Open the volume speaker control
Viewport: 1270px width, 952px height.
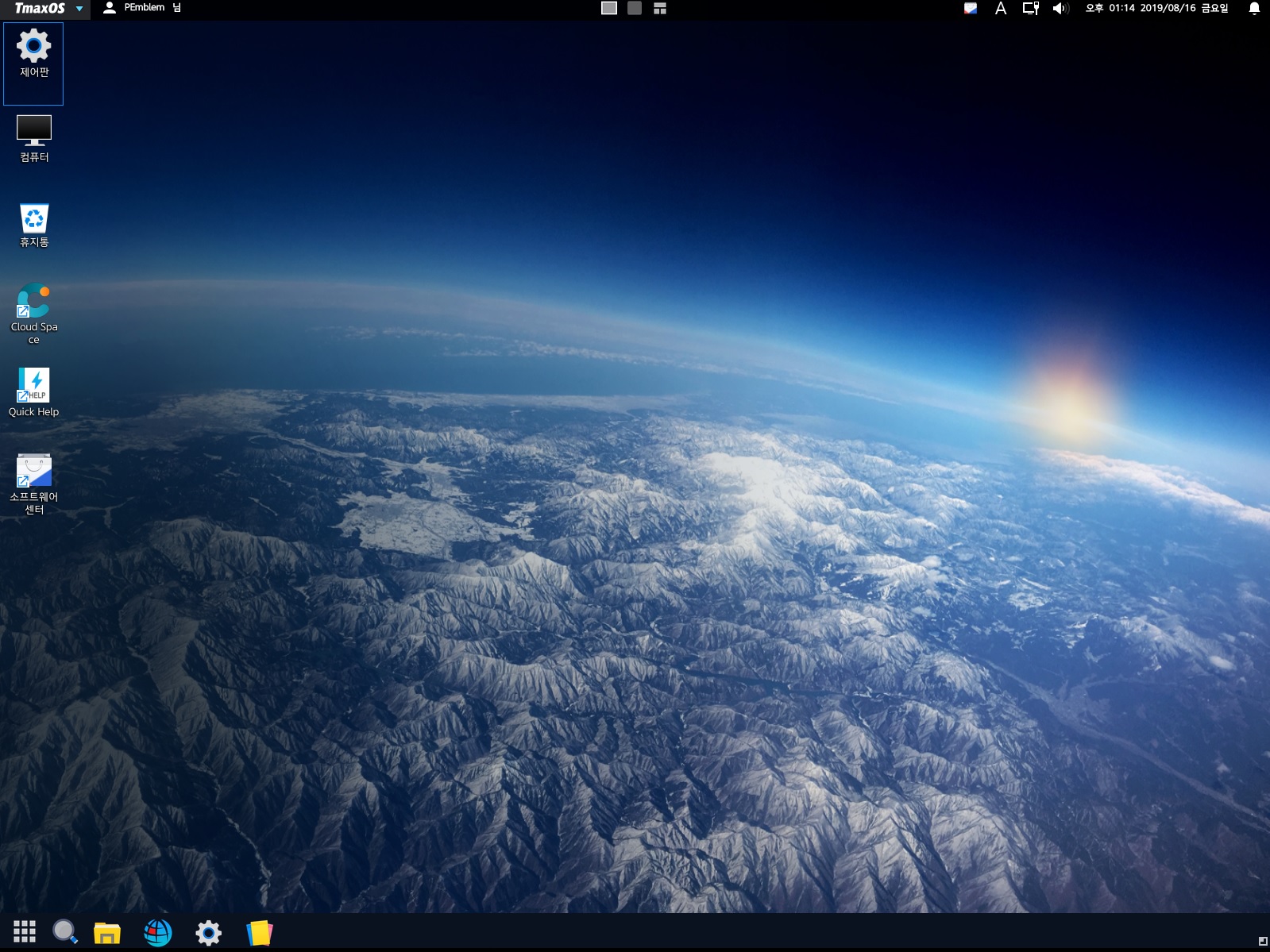pyautogui.click(x=1060, y=8)
